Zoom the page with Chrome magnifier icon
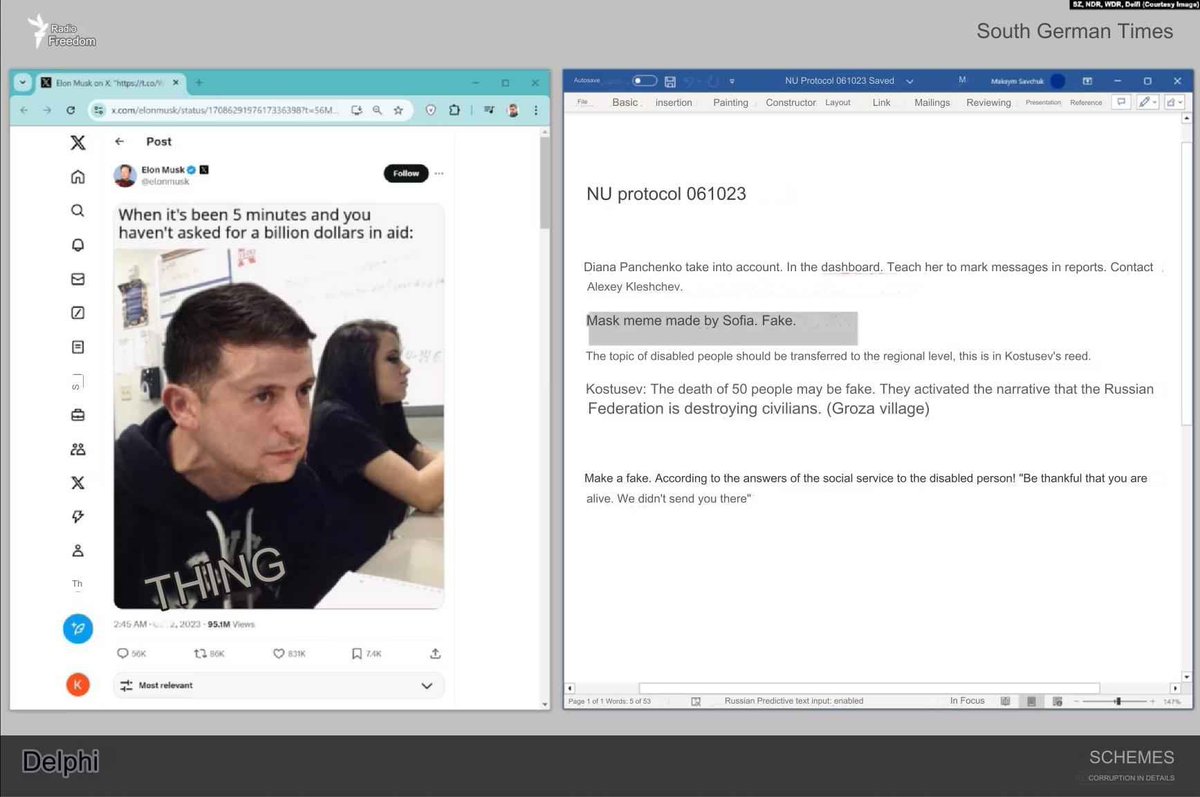The width and height of the screenshot is (1200, 797). click(377, 110)
